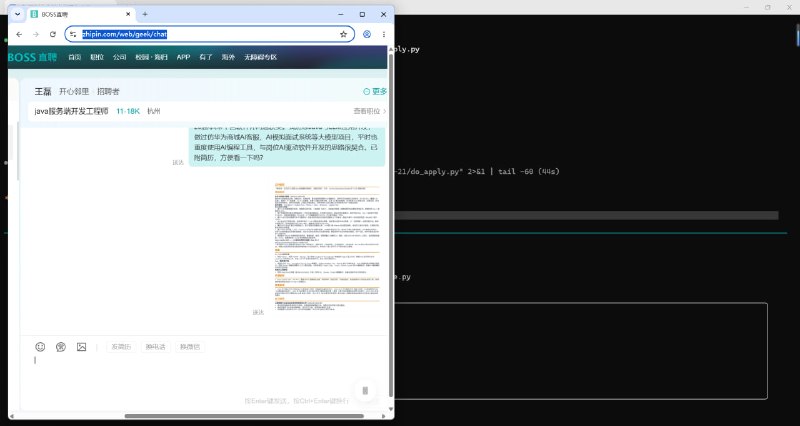Click the horizontal scrollbar at window bottom
The image size is (800, 426).
pyautogui.click(x=244, y=416)
